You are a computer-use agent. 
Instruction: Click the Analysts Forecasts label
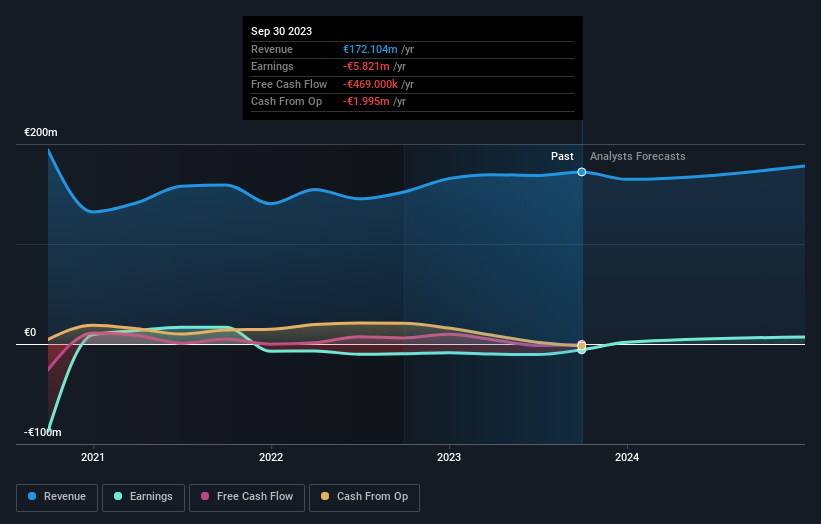[637, 157]
